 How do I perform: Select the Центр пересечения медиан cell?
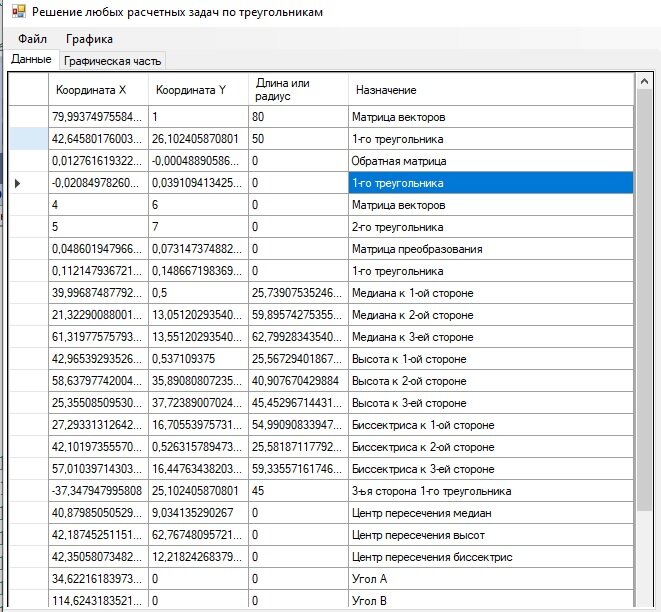pyautogui.click(x=491, y=513)
